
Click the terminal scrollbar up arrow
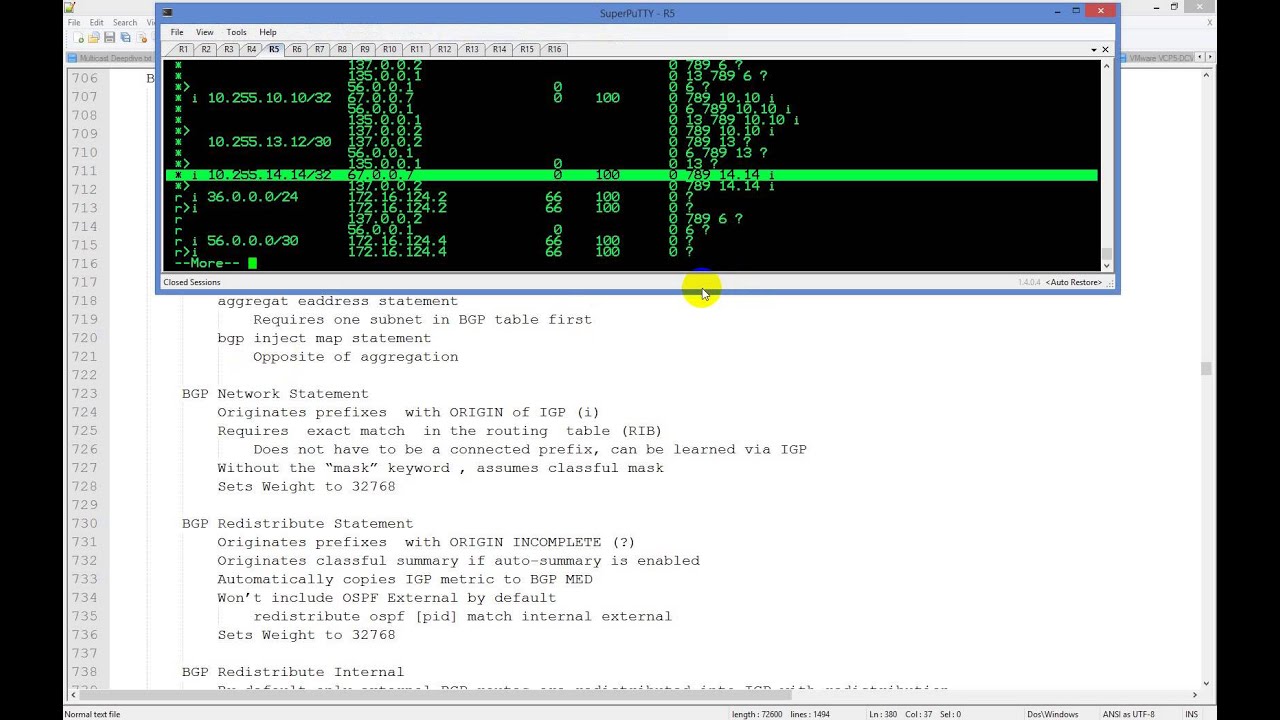pyautogui.click(x=1106, y=65)
